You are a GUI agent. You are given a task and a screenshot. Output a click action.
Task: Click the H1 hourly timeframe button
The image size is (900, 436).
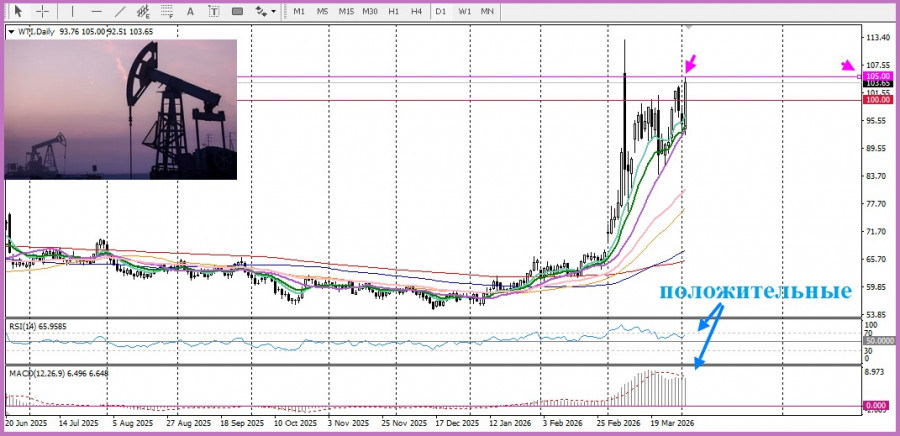point(394,11)
